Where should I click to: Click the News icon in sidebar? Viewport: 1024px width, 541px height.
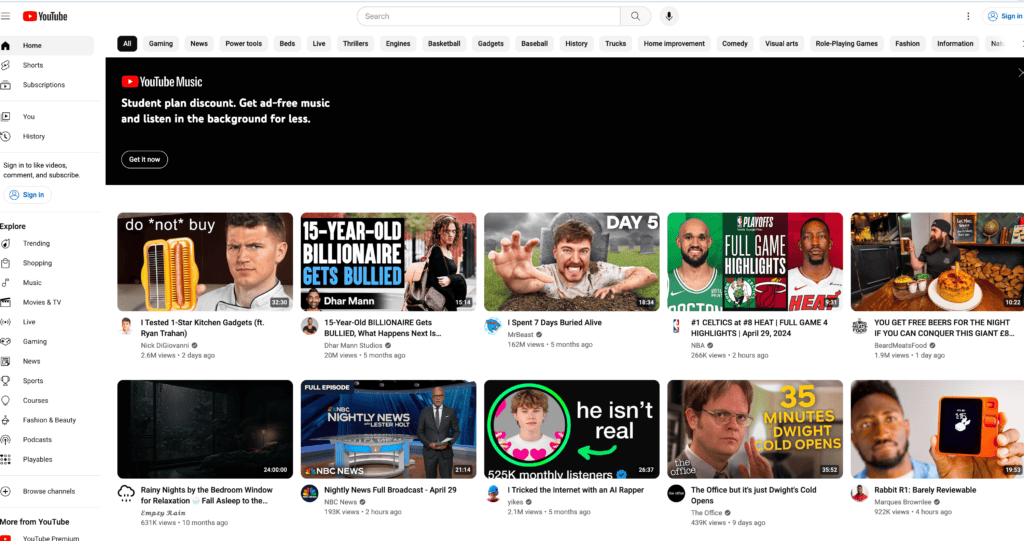pyautogui.click(x=6, y=361)
